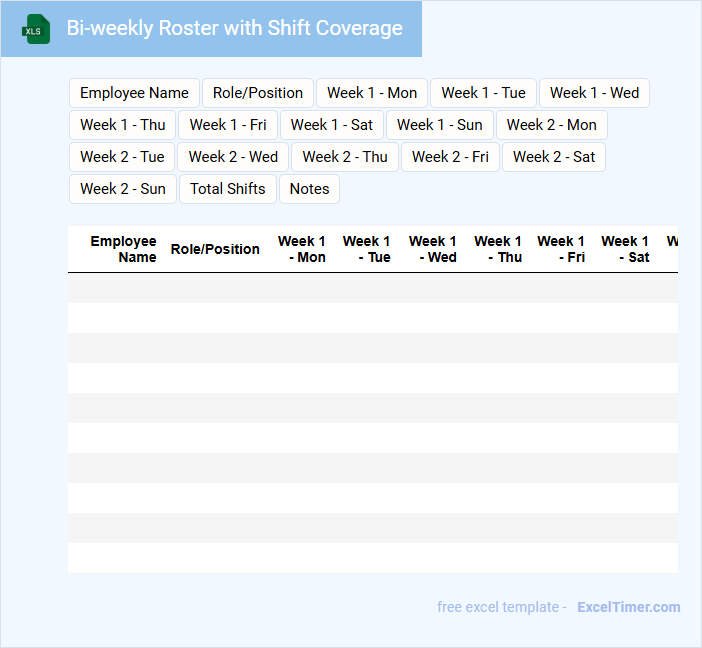702x648 pixels.
Task: Open the ExcelTimer.com link
Action: [628, 607]
